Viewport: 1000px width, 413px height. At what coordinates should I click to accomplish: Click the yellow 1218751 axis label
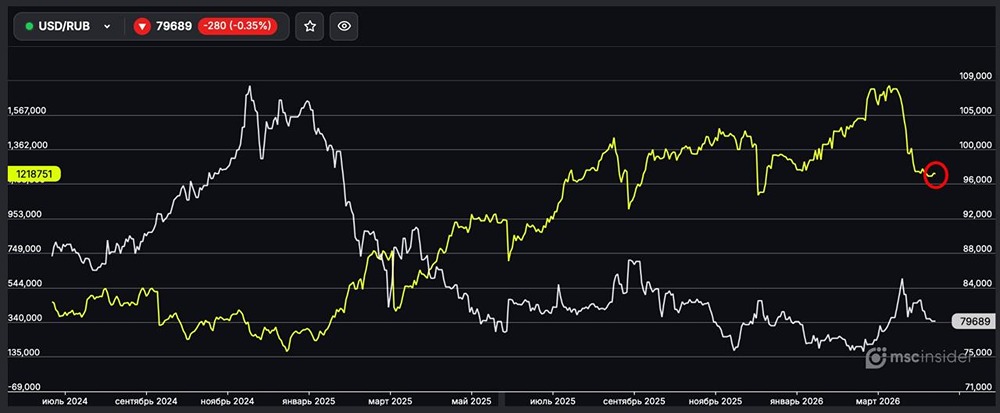pyautogui.click(x=35, y=174)
